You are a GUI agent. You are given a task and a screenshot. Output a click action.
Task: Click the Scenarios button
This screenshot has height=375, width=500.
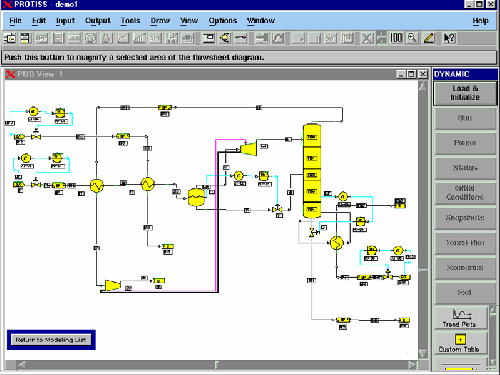pos(465,268)
